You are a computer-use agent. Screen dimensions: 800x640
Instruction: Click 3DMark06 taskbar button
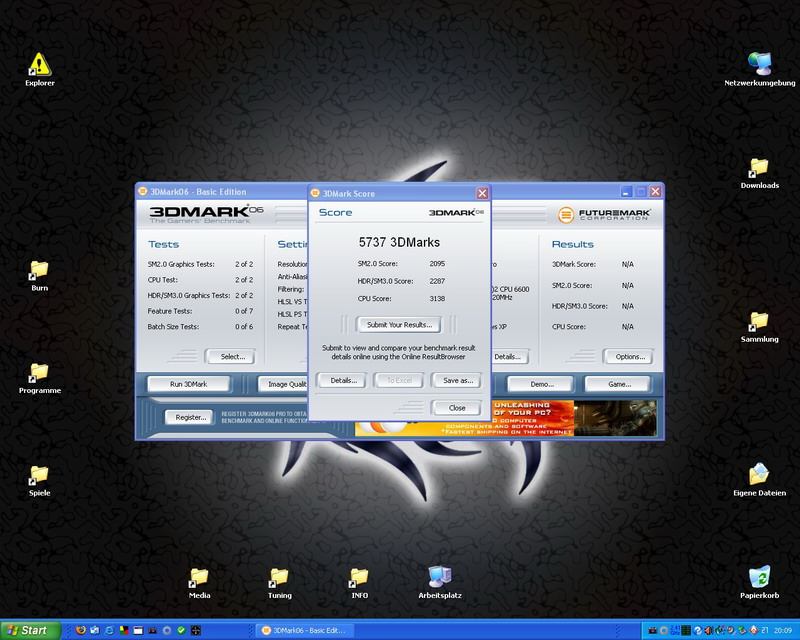coord(304,630)
